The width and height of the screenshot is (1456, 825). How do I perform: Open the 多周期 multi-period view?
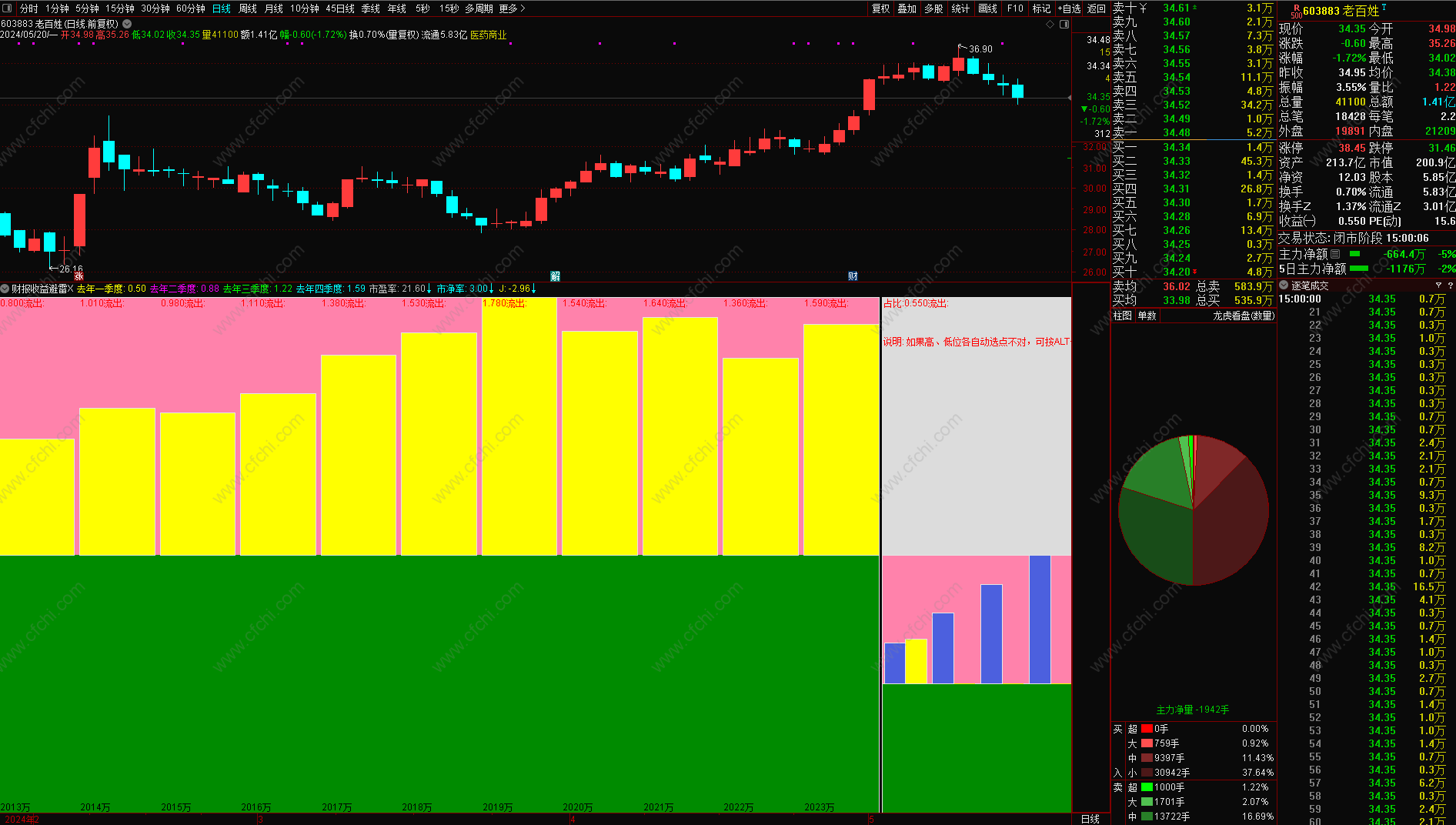479,8
